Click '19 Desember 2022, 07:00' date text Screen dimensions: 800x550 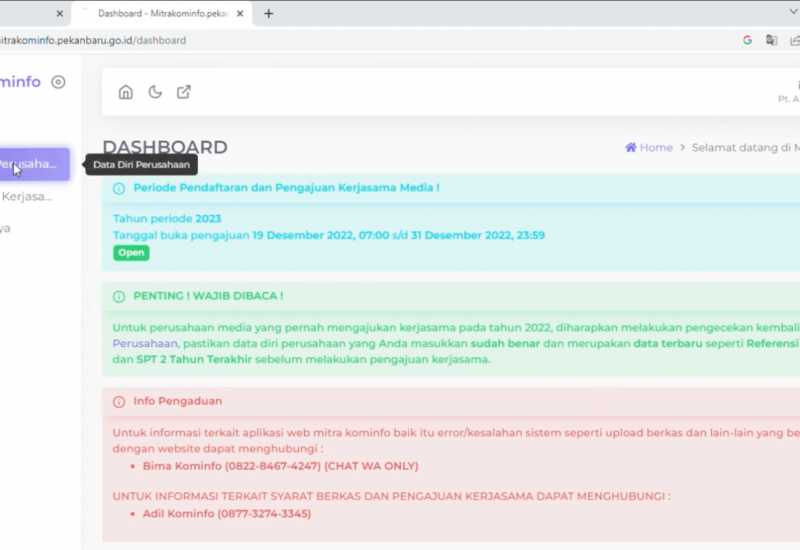click(320, 235)
